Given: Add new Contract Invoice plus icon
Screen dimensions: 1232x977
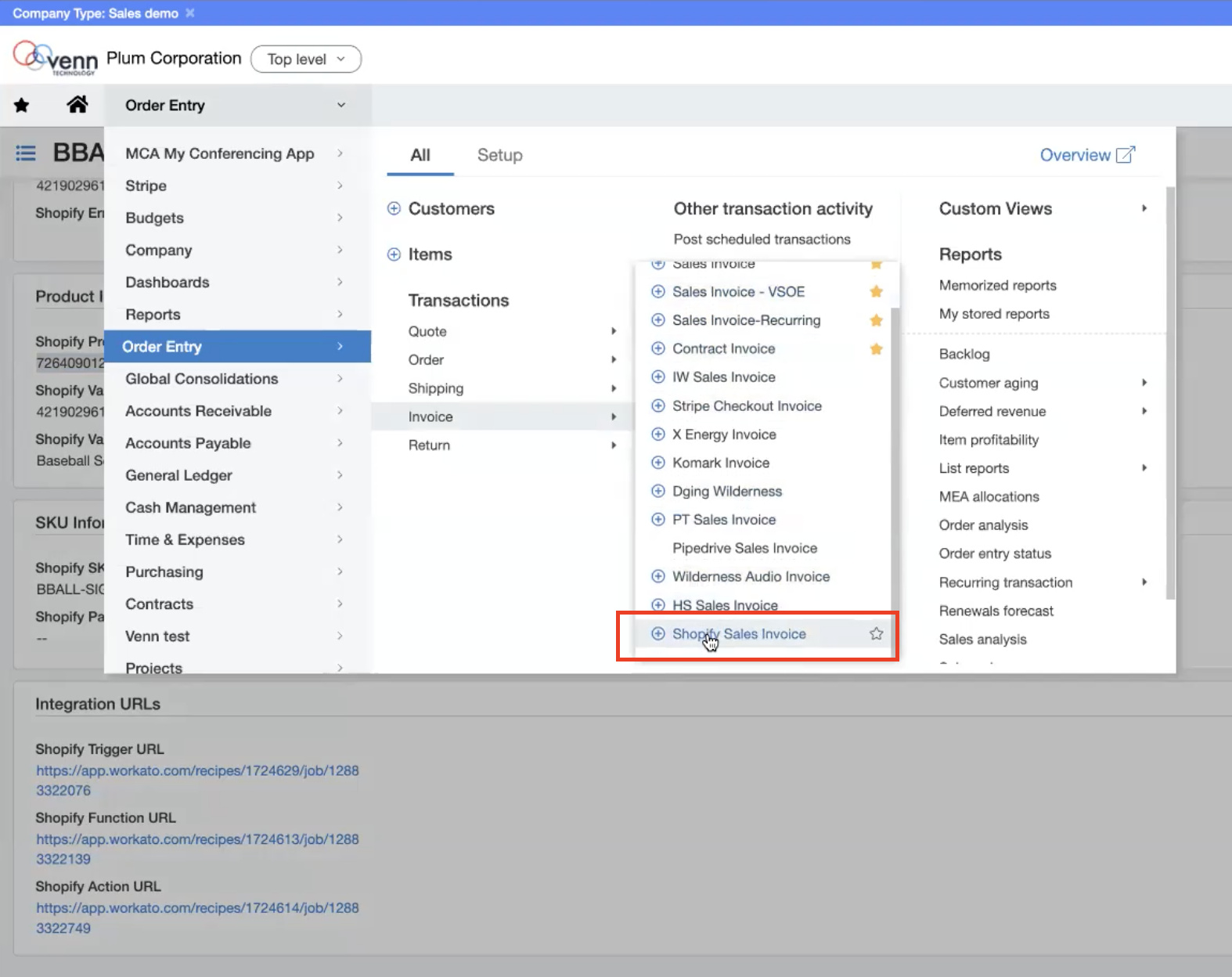Looking at the screenshot, I should [658, 348].
